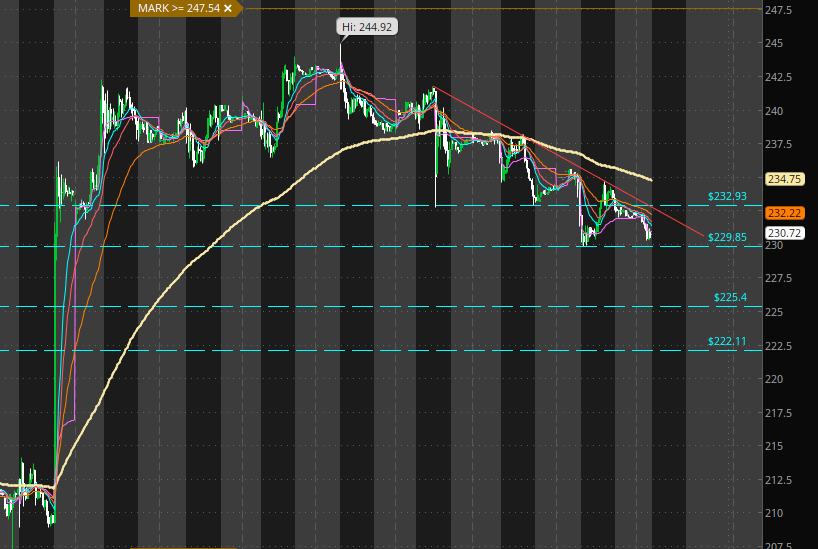Click the 247.5 axis label

coord(778,10)
